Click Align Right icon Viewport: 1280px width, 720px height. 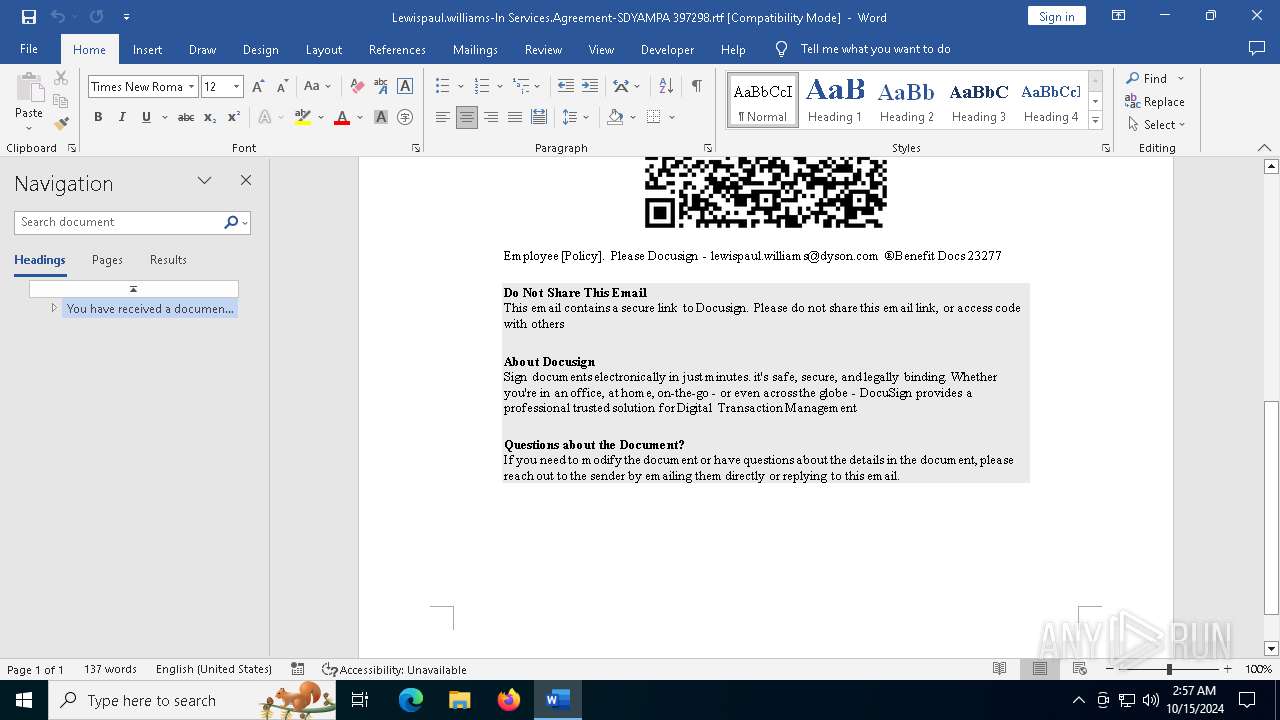click(491, 117)
